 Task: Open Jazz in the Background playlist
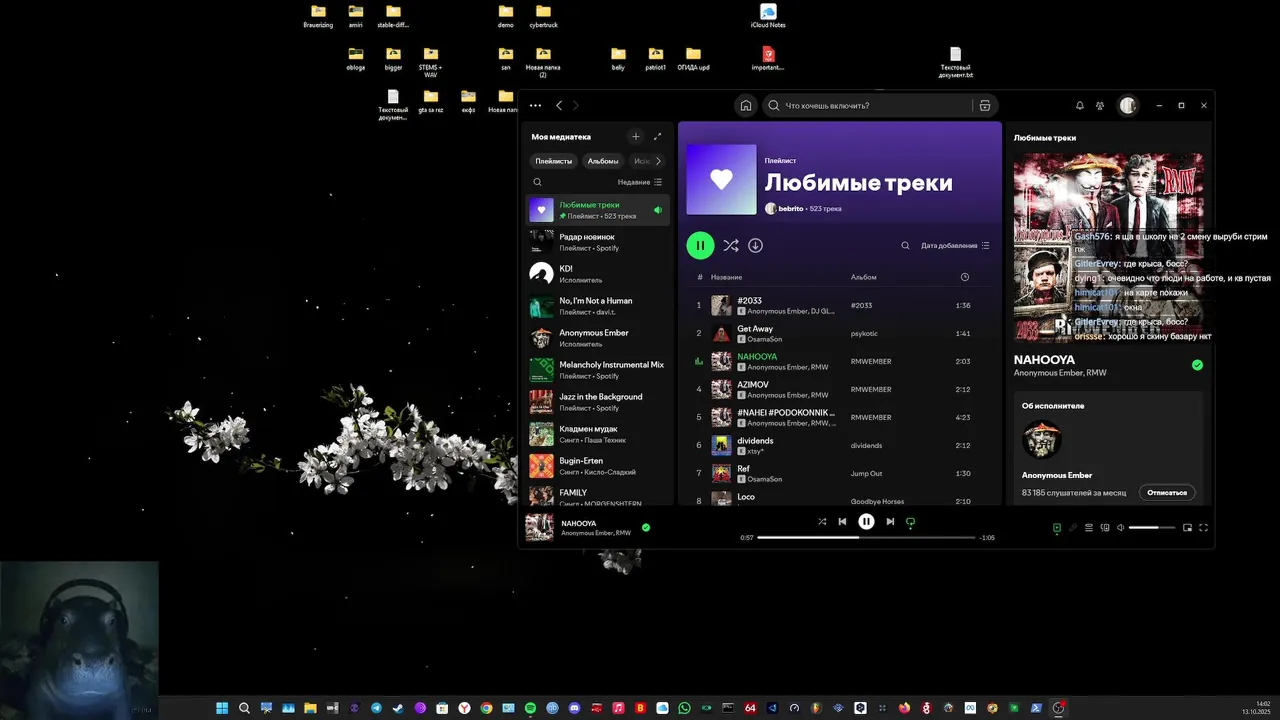click(598, 402)
